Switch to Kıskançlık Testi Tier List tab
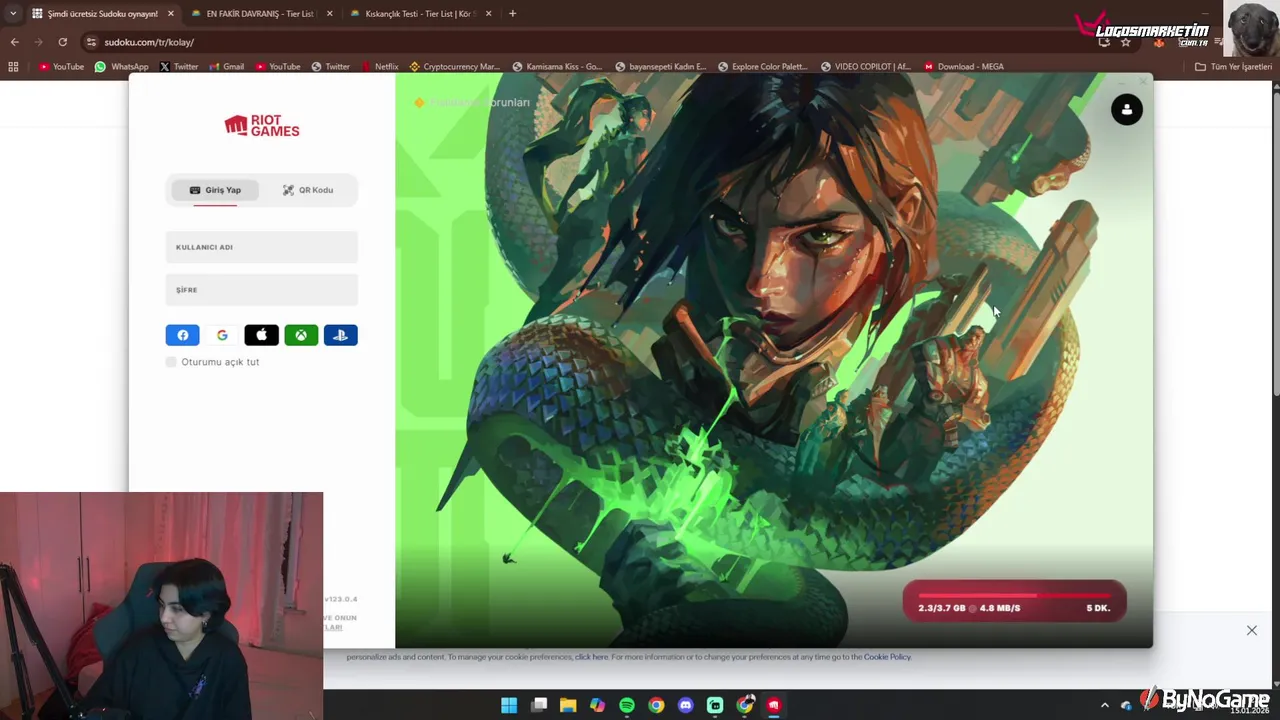The height and width of the screenshot is (720, 1280). [x=418, y=14]
